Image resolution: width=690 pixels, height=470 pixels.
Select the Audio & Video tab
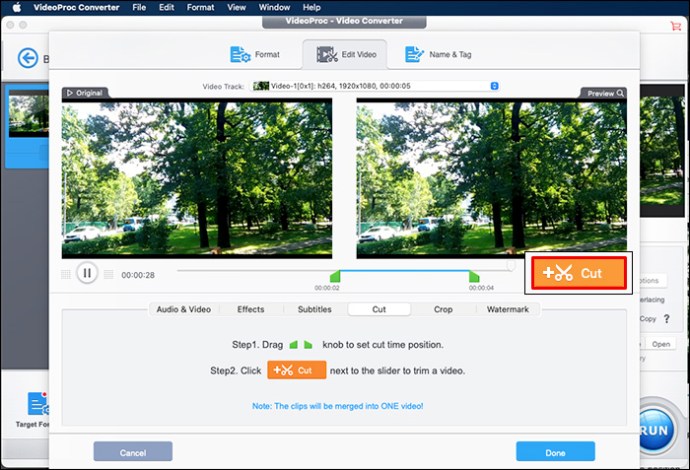coord(182,310)
